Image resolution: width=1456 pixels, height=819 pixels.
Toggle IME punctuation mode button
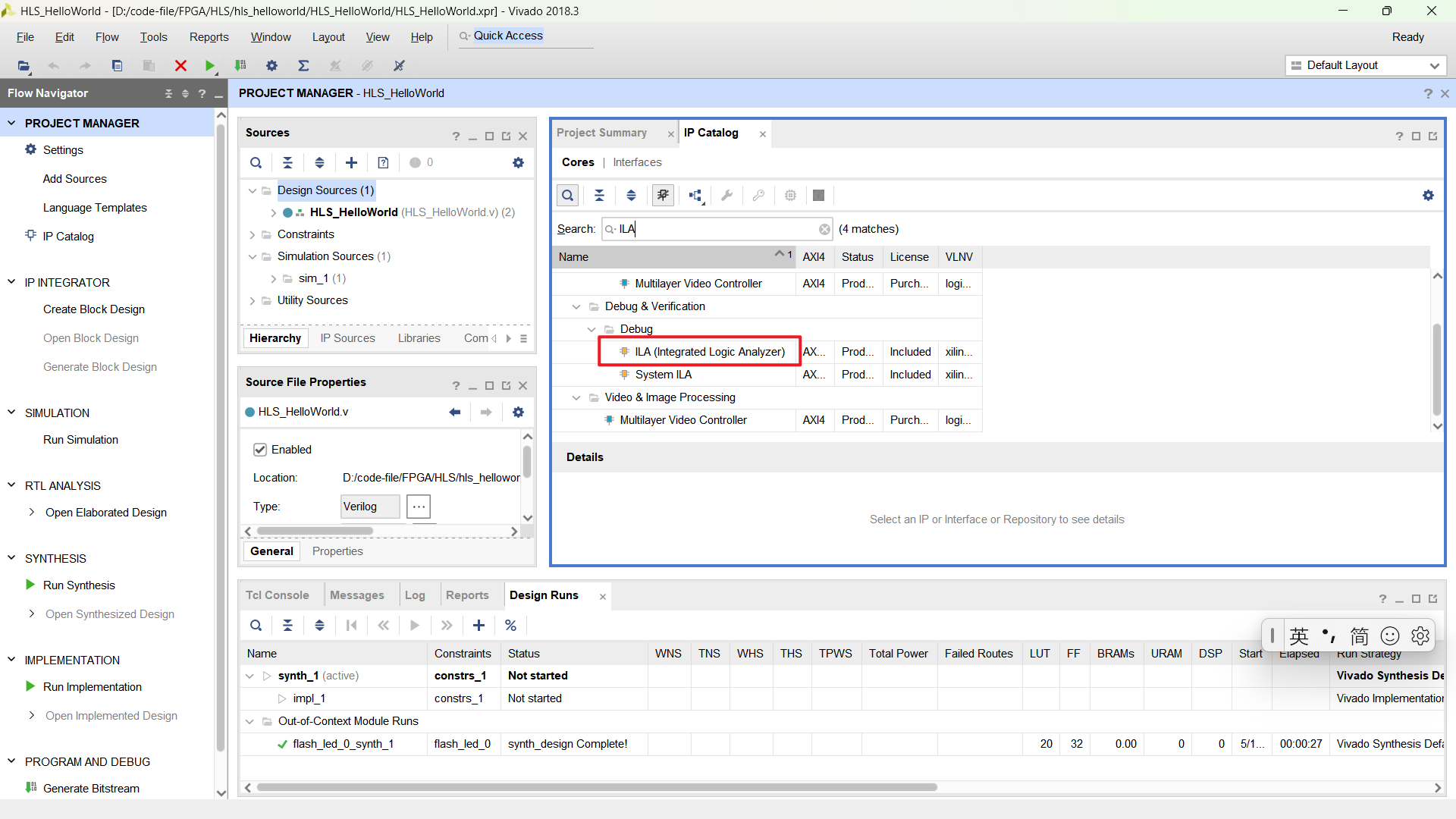tap(1329, 635)
